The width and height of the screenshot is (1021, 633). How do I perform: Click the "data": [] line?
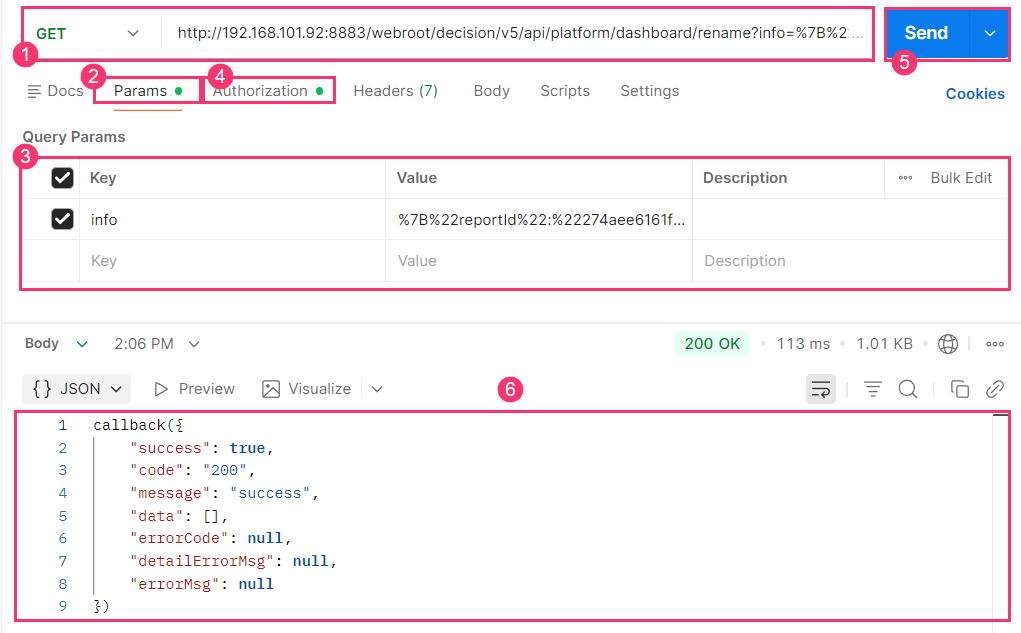178,516
